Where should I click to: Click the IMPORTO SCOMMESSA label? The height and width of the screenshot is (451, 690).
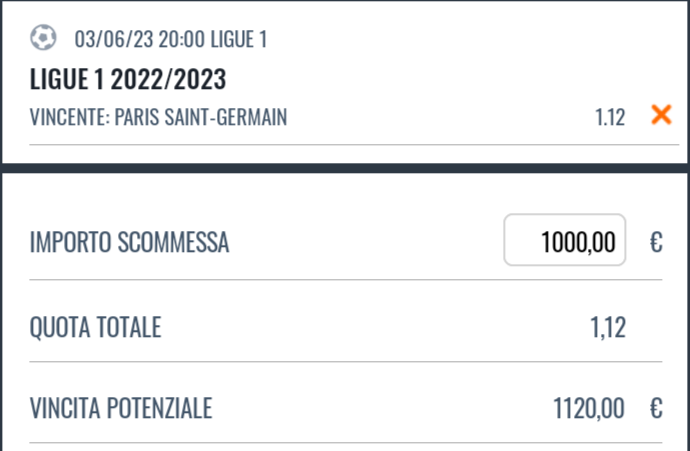pyautogui.click(x=129, y=242)
